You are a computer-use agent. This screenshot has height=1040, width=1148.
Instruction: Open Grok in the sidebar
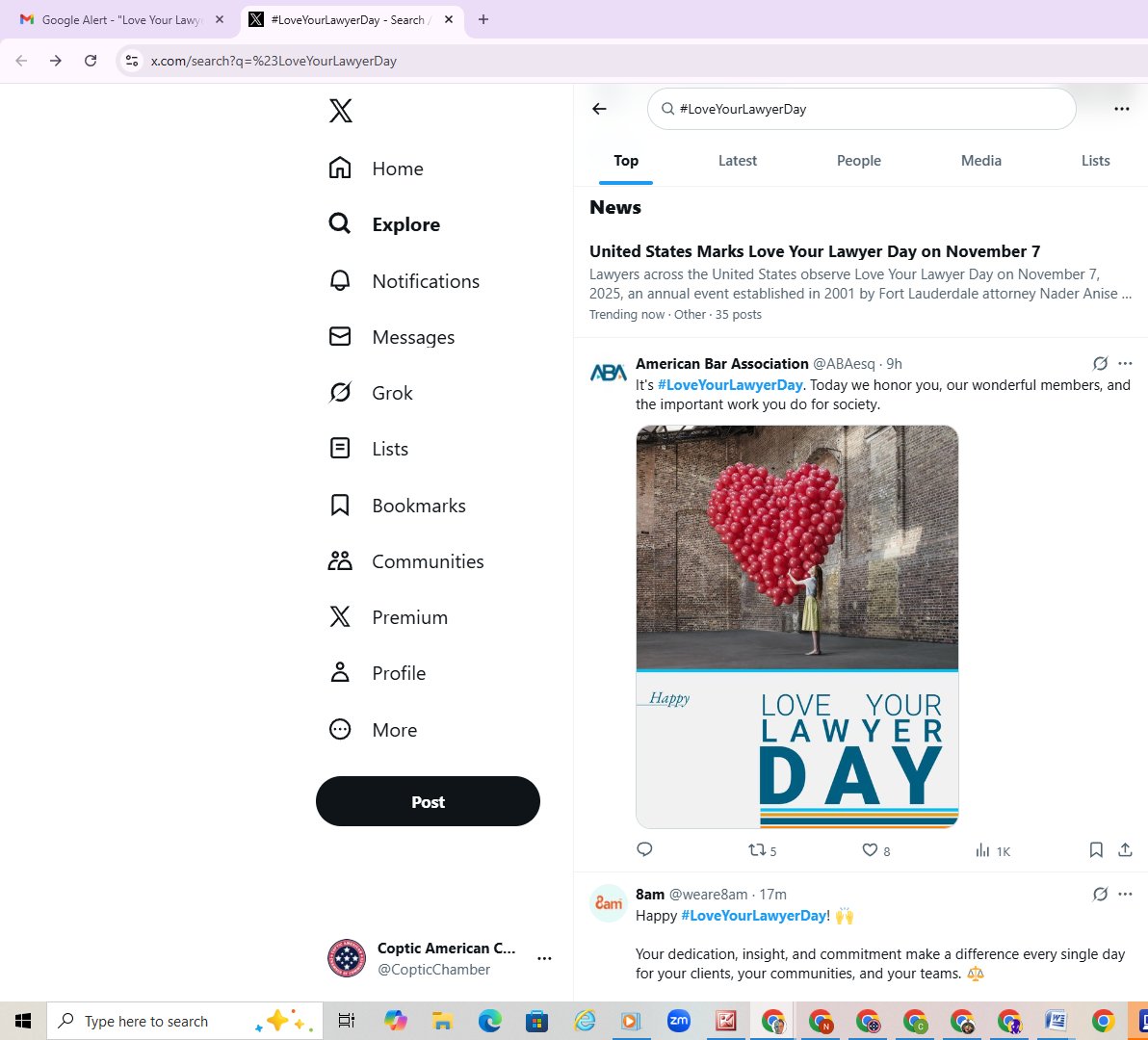coord(371,393)
